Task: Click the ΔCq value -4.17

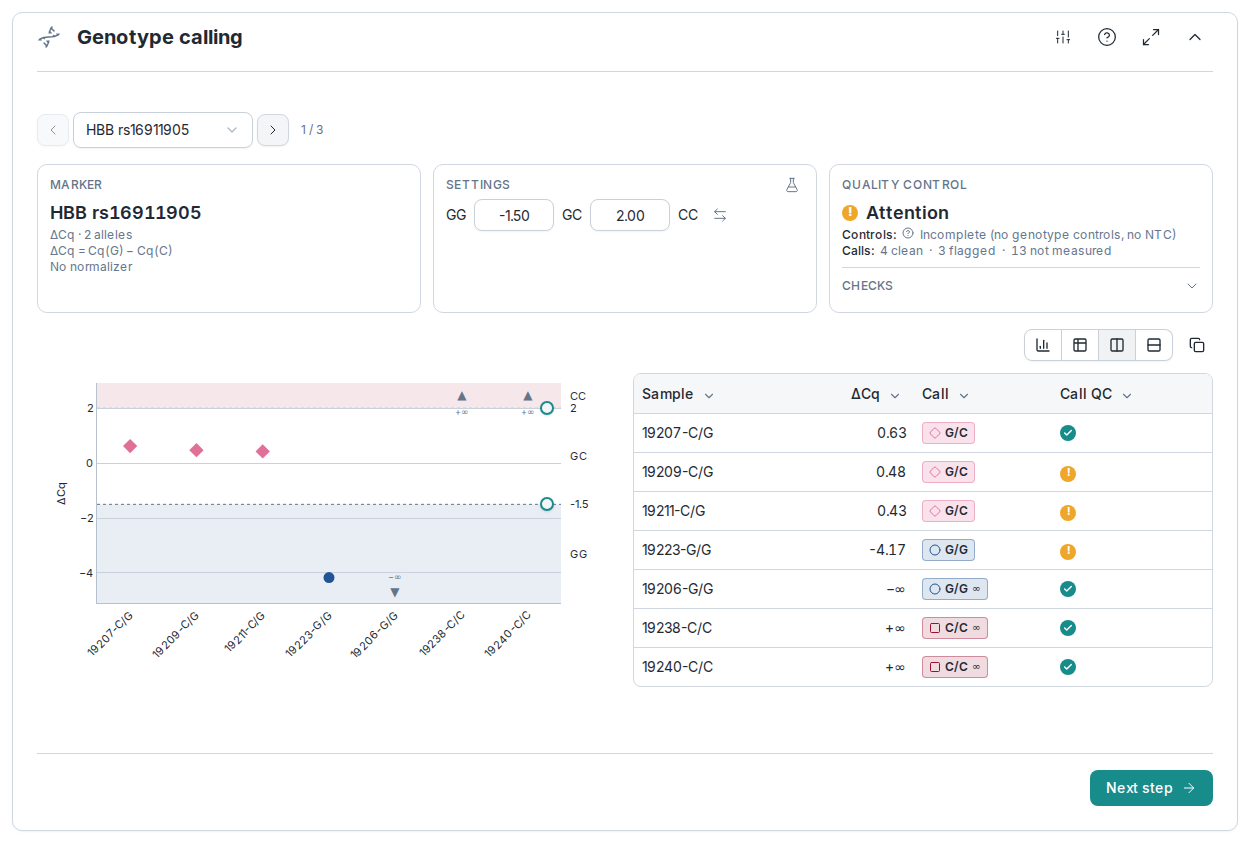Action: tap(886, 550)
